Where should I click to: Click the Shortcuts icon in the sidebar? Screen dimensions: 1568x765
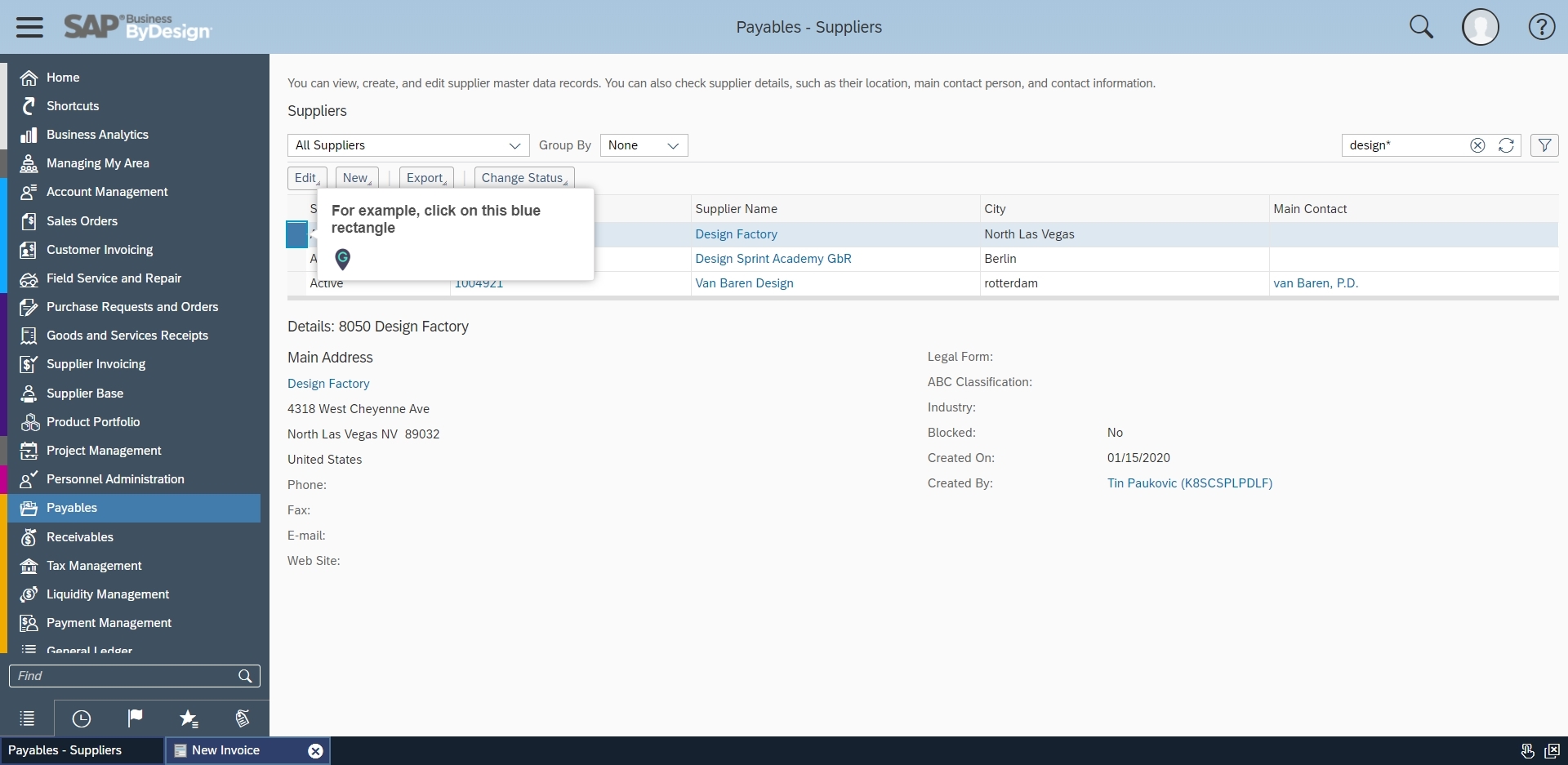29,106
